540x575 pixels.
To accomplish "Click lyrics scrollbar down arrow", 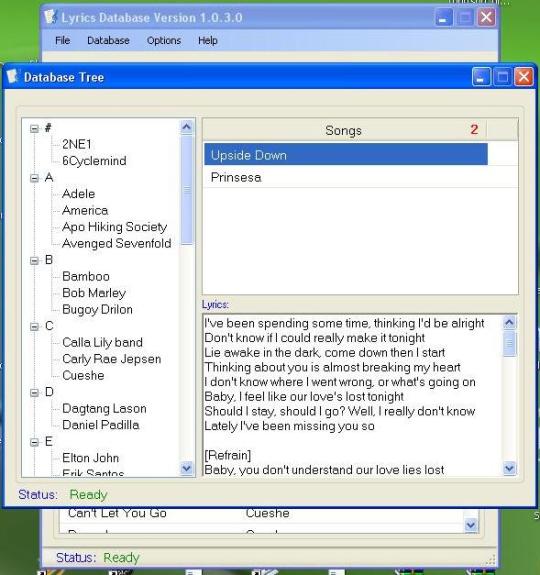I will 509,468.
